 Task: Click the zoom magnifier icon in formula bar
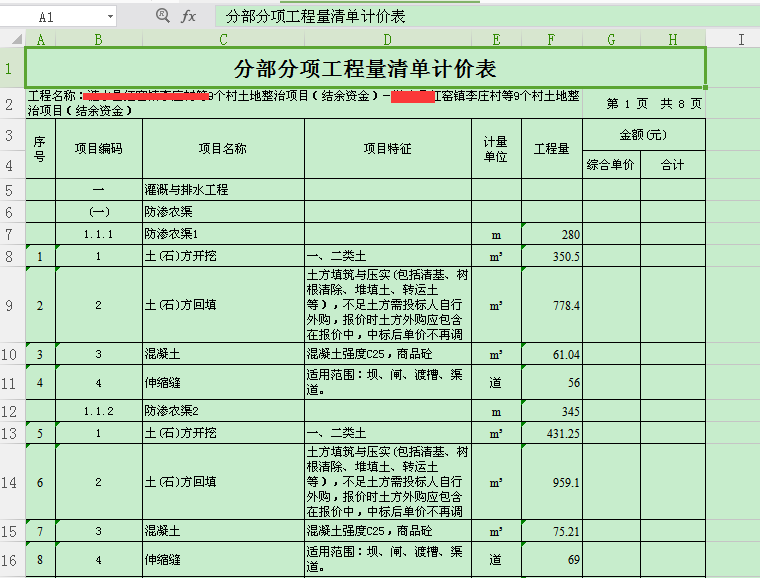[x=163, y=17]
